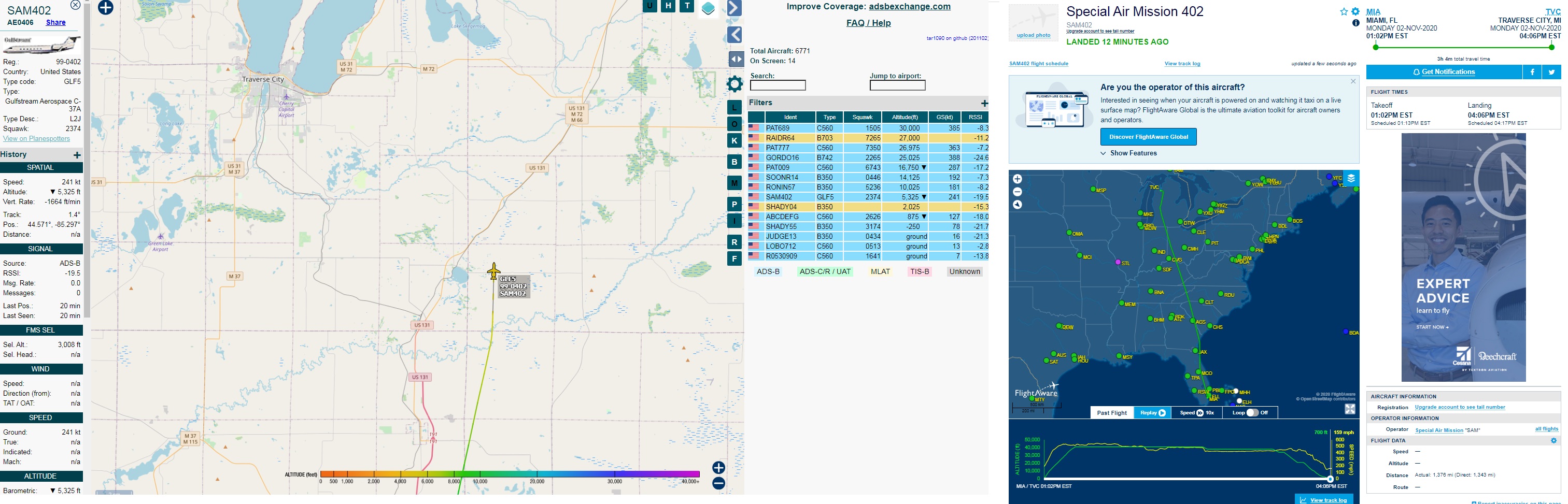Open FlightAware map layers button
1568x504 pixels.
coord(1351,179)
